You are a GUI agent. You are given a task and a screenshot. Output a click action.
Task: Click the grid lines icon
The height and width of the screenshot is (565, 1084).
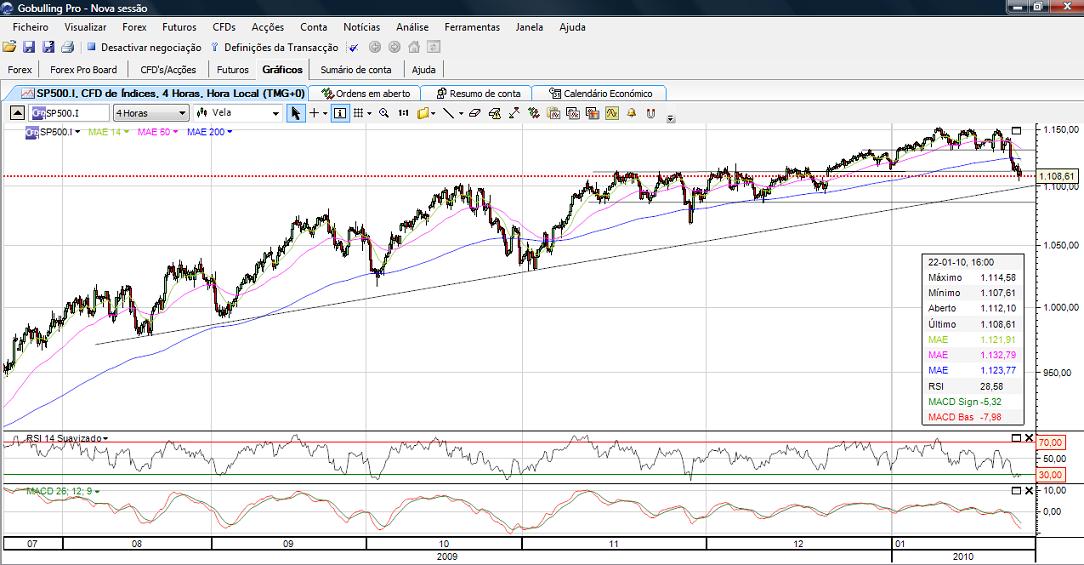[x=358, y=113]
